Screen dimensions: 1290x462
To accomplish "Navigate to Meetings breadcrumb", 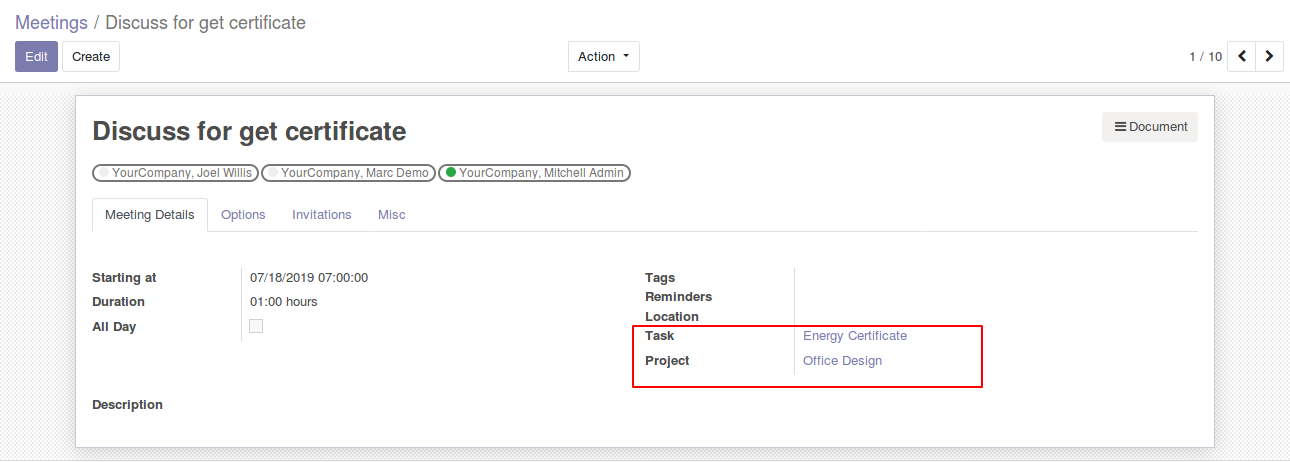I will coord(52,22).
